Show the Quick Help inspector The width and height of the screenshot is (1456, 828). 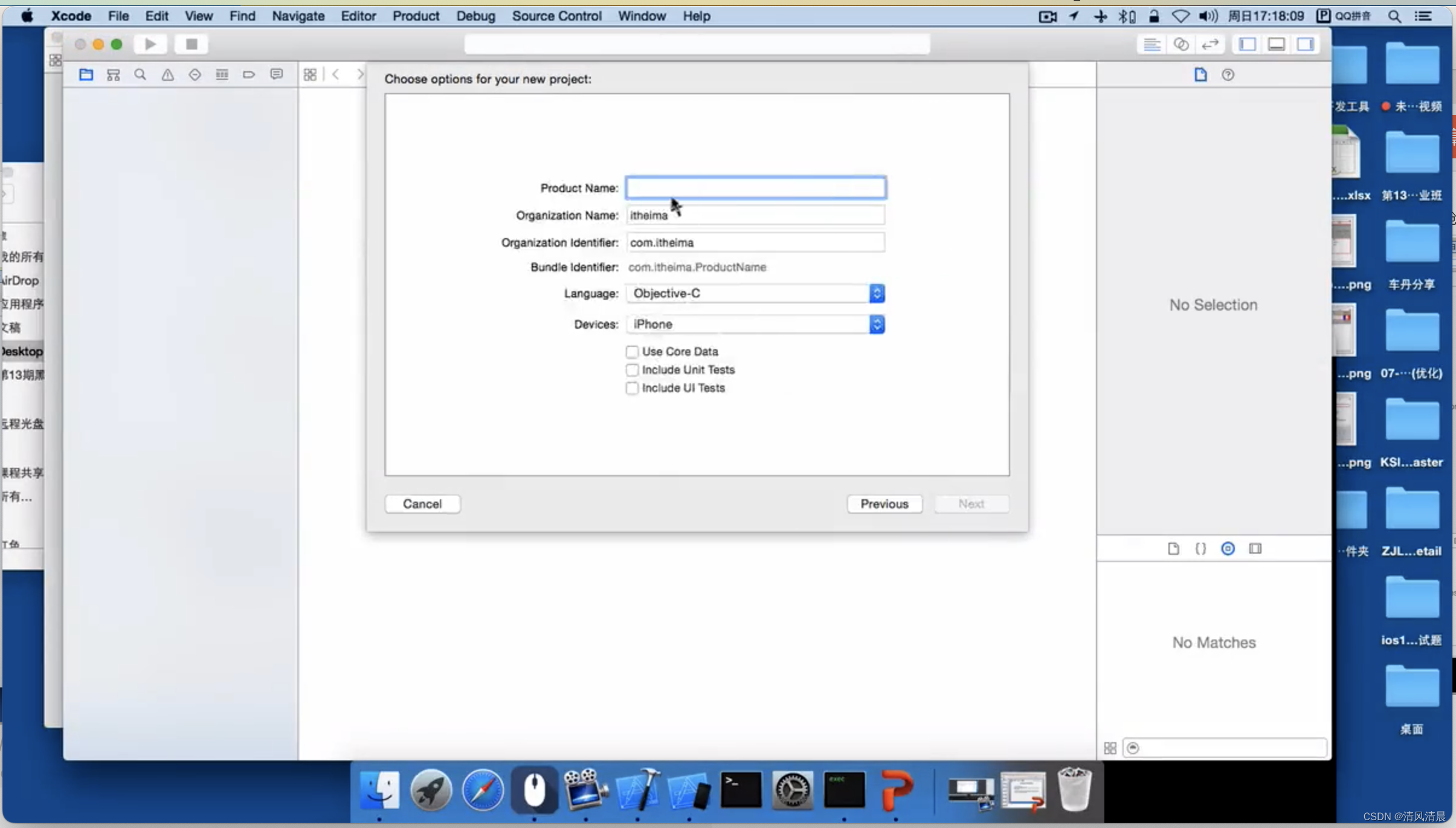click(1228, 74)
